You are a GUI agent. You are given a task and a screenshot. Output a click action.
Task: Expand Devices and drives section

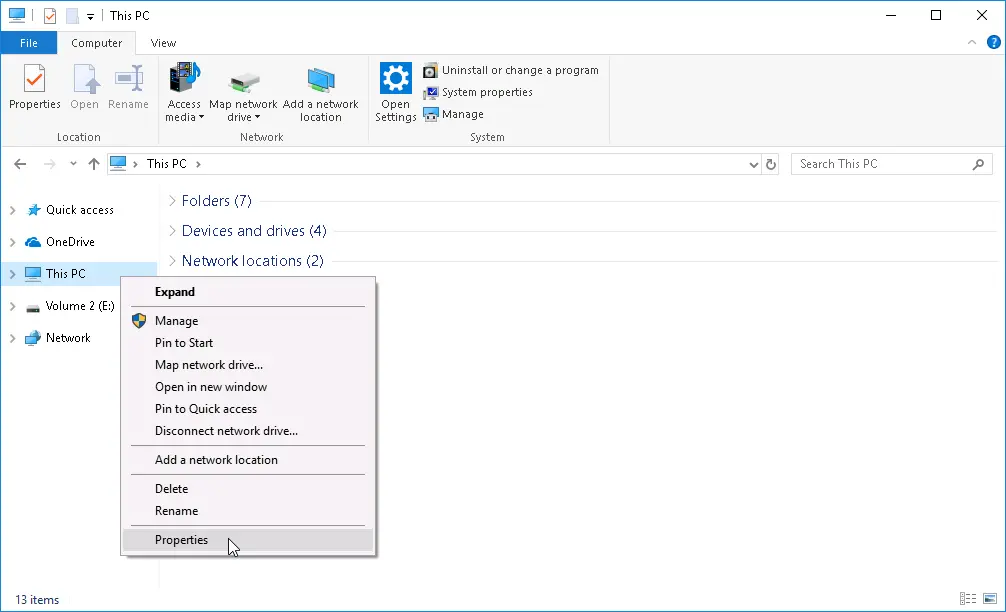(x=174, y=230)
